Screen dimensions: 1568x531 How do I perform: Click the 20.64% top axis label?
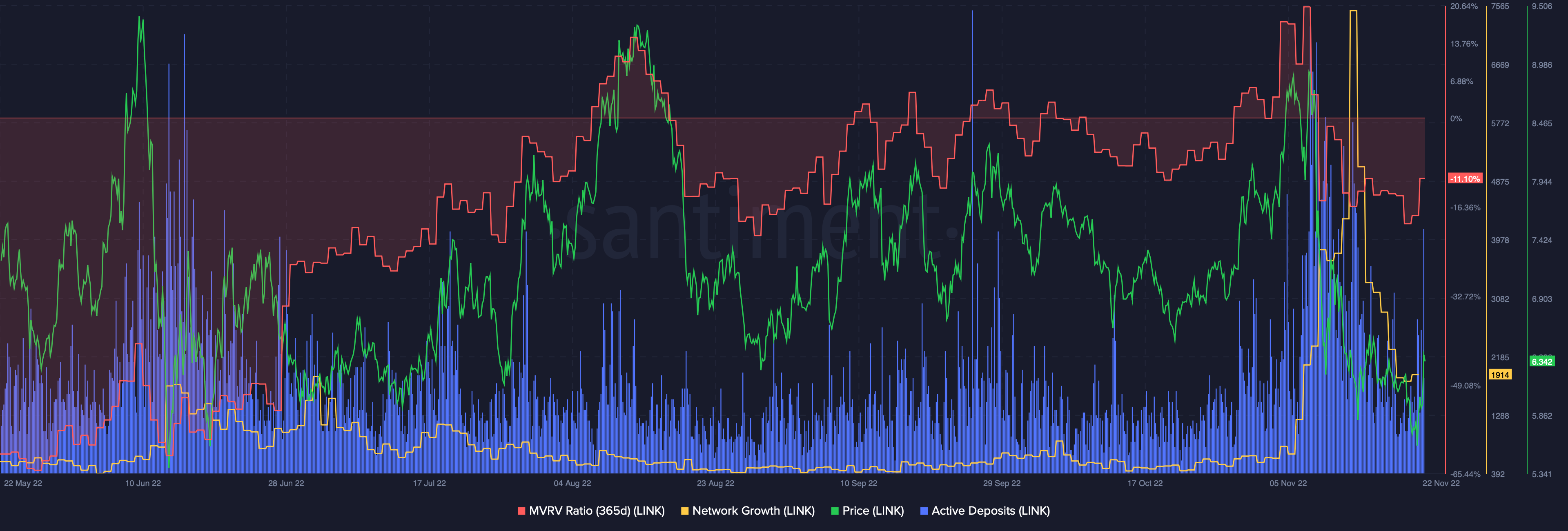click(1464, 6)
